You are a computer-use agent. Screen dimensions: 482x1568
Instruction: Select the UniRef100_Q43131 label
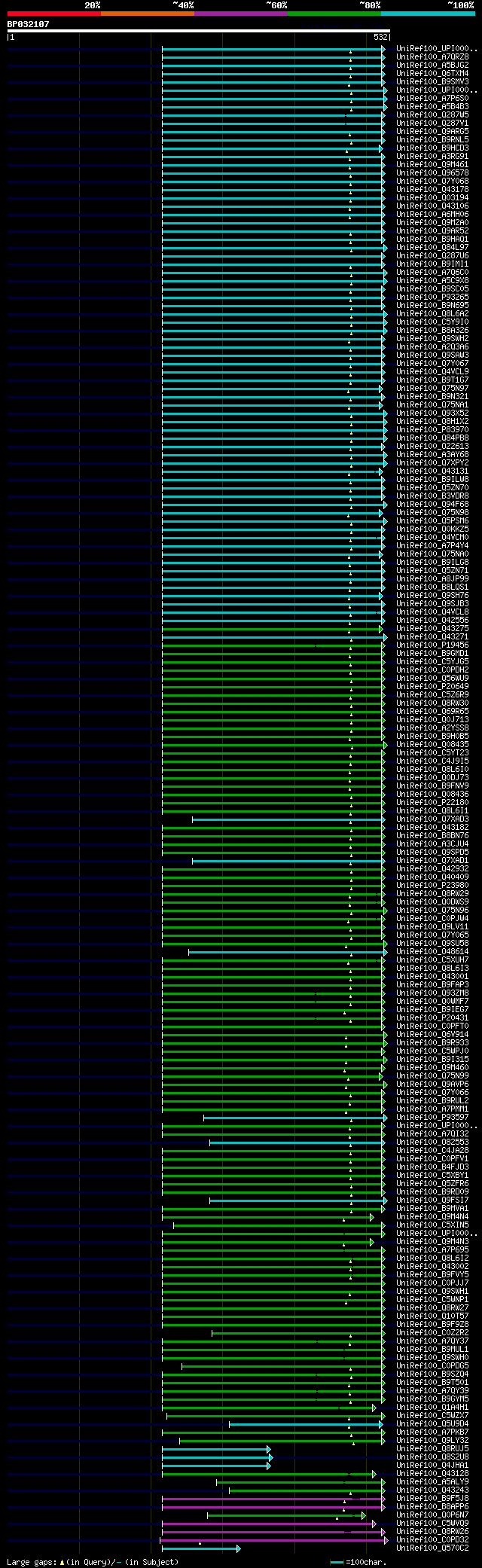pos(432,471)
